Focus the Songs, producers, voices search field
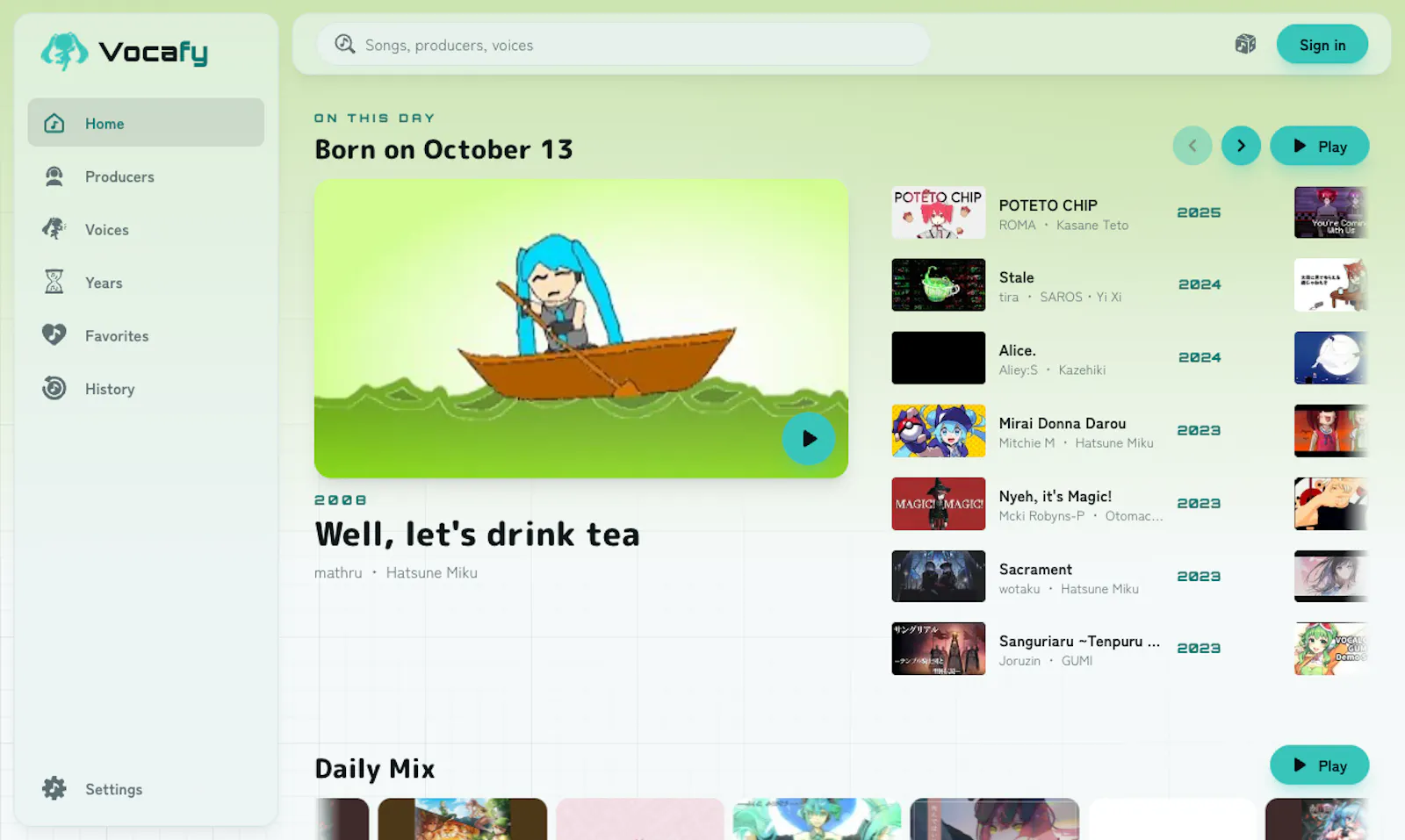The height and width of the screenshot is (840, 1405). [x=623, y=44]
